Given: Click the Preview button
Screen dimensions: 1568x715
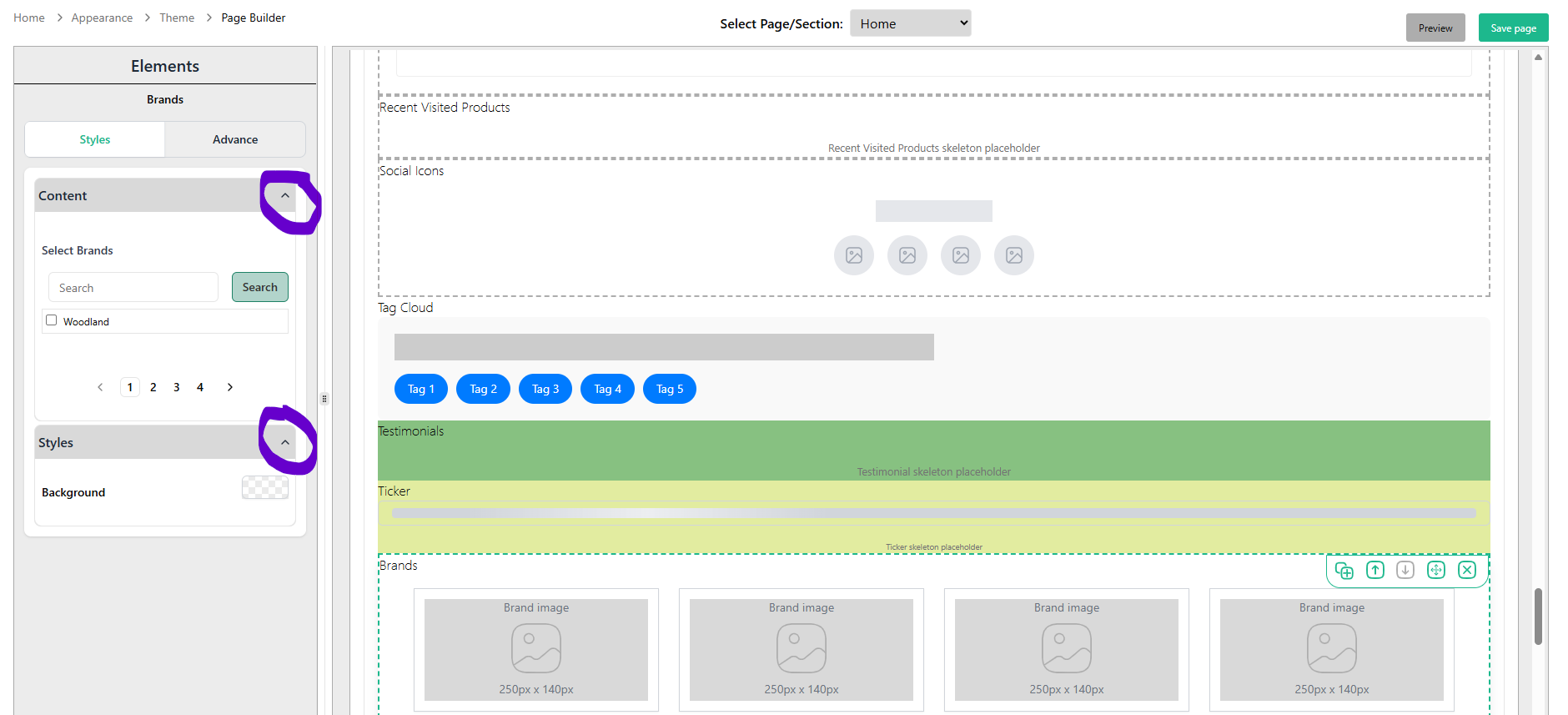Looking at the screenshot, I should [1435, 28].
